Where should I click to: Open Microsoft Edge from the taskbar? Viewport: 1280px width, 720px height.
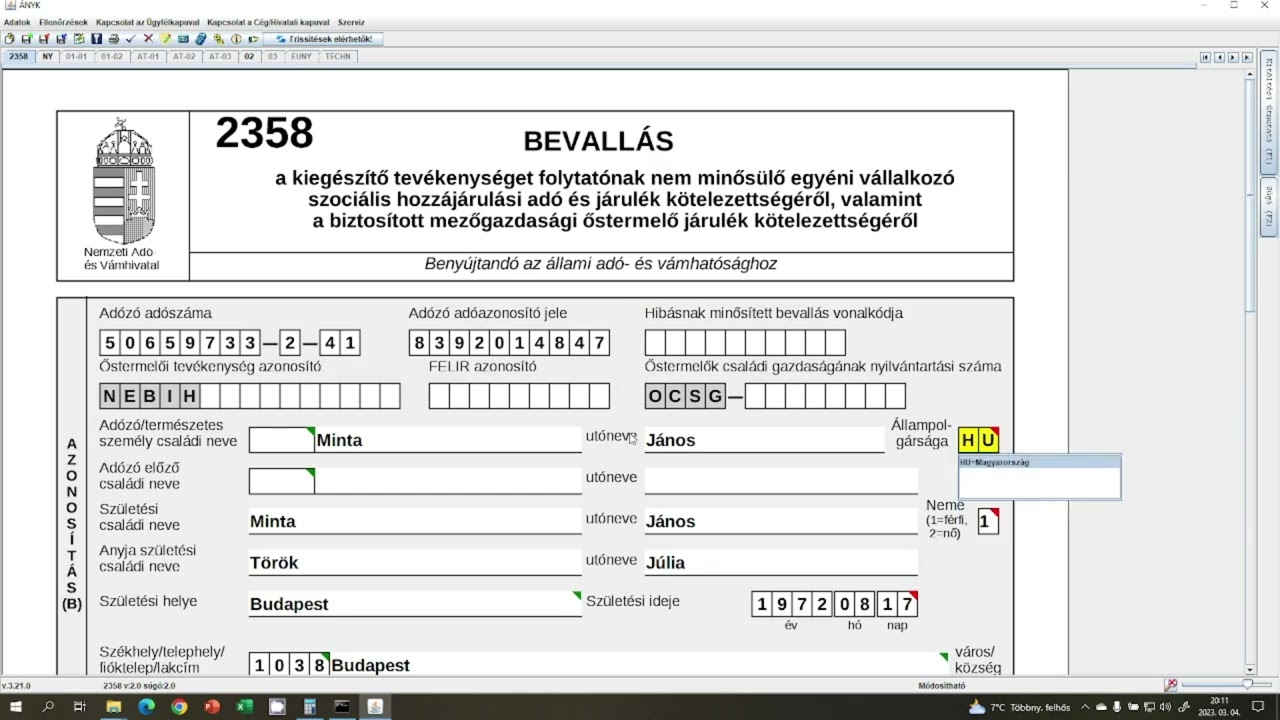coord(146,707)
